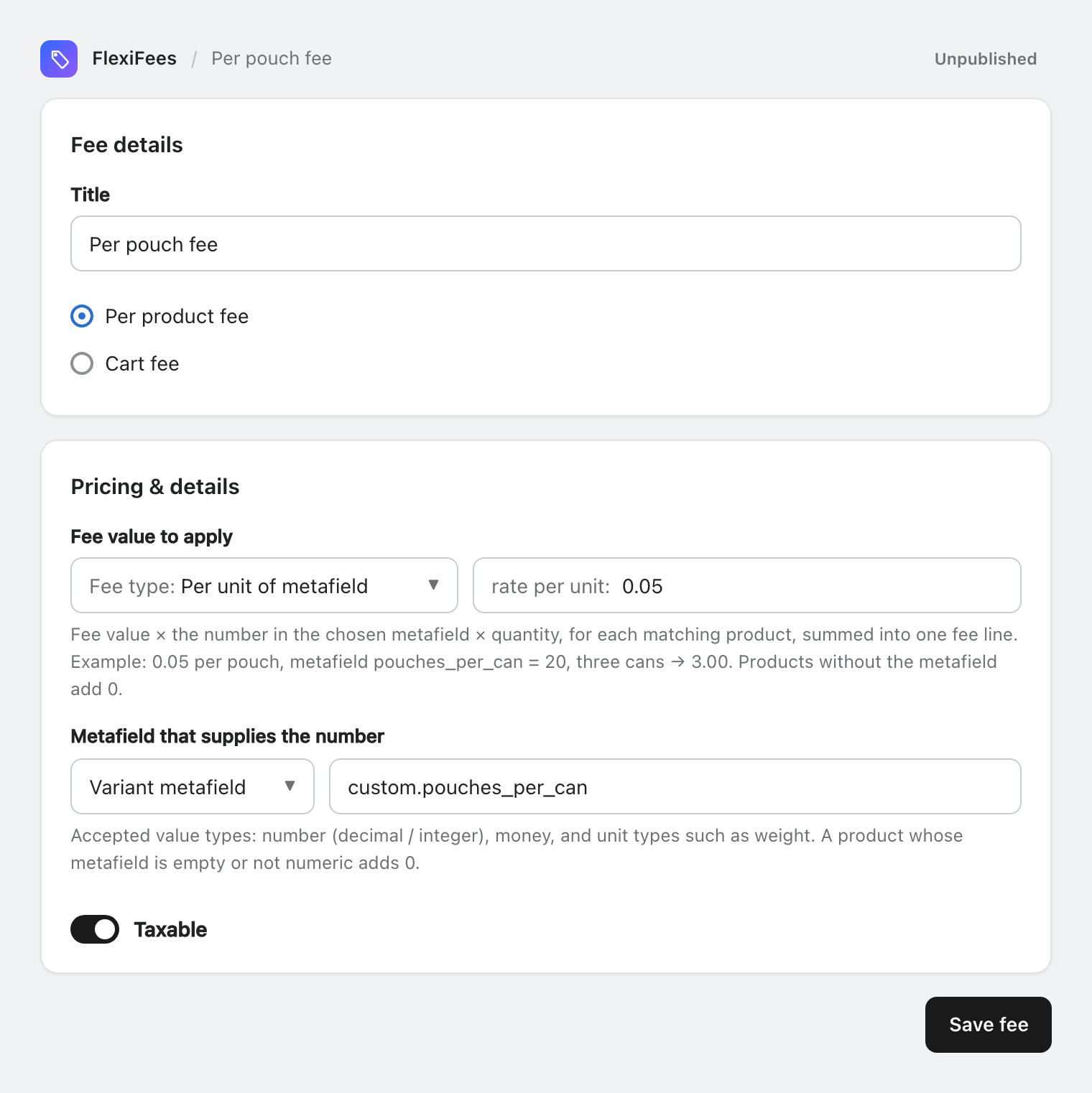Open the Fee type dropdown
Image resolution: width=1092 pixels, height=1093 pixels.
264,585
